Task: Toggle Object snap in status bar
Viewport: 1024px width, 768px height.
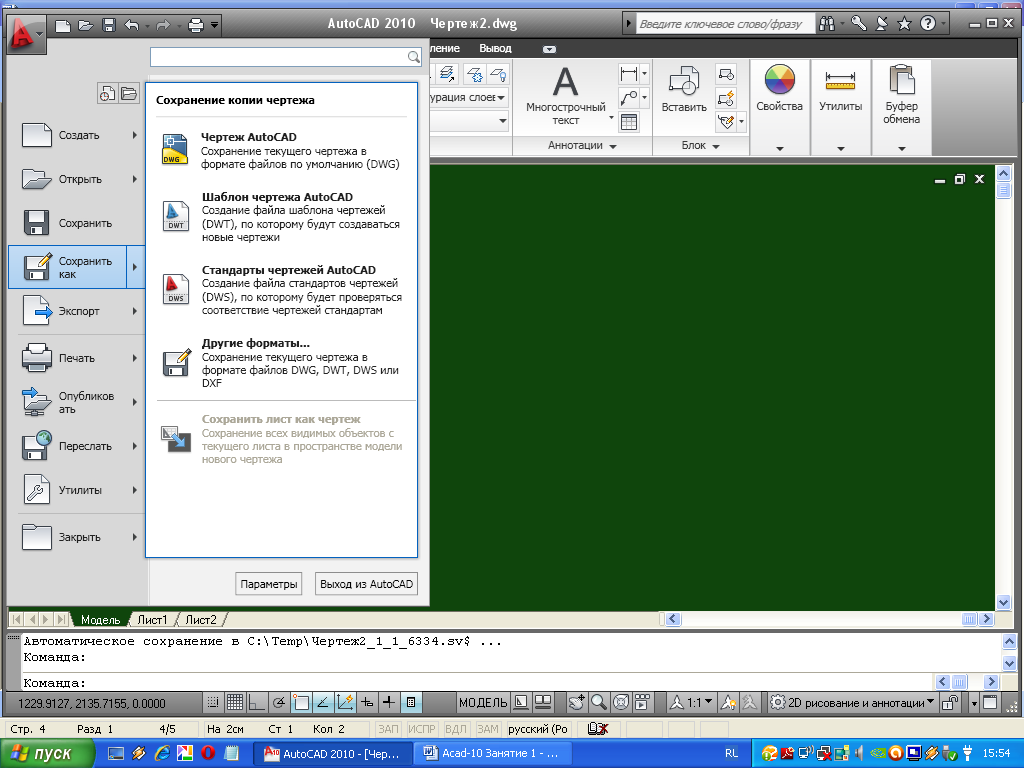Action: tap(301, 703)
